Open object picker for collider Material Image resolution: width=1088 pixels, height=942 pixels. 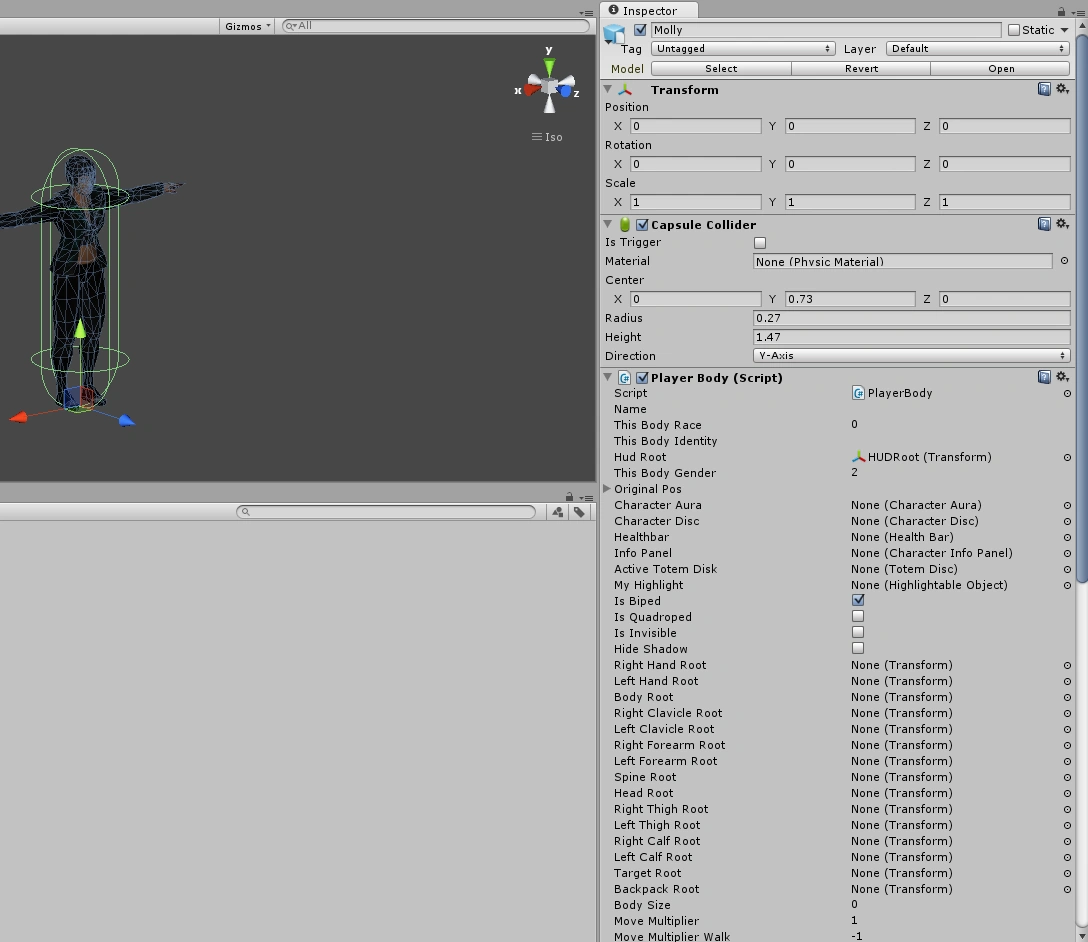point(1064,261)
